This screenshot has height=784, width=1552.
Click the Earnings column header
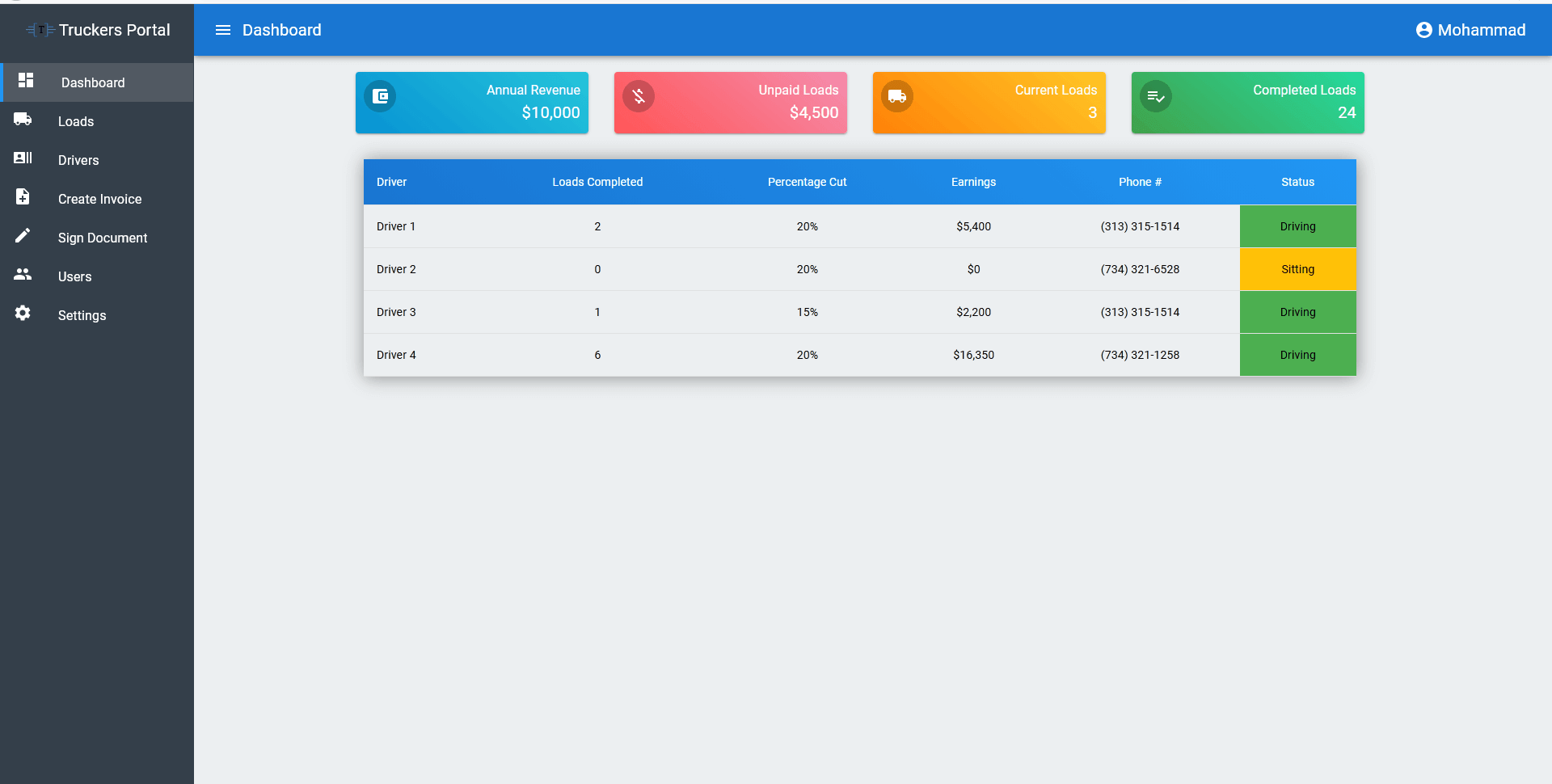point(973,182)
